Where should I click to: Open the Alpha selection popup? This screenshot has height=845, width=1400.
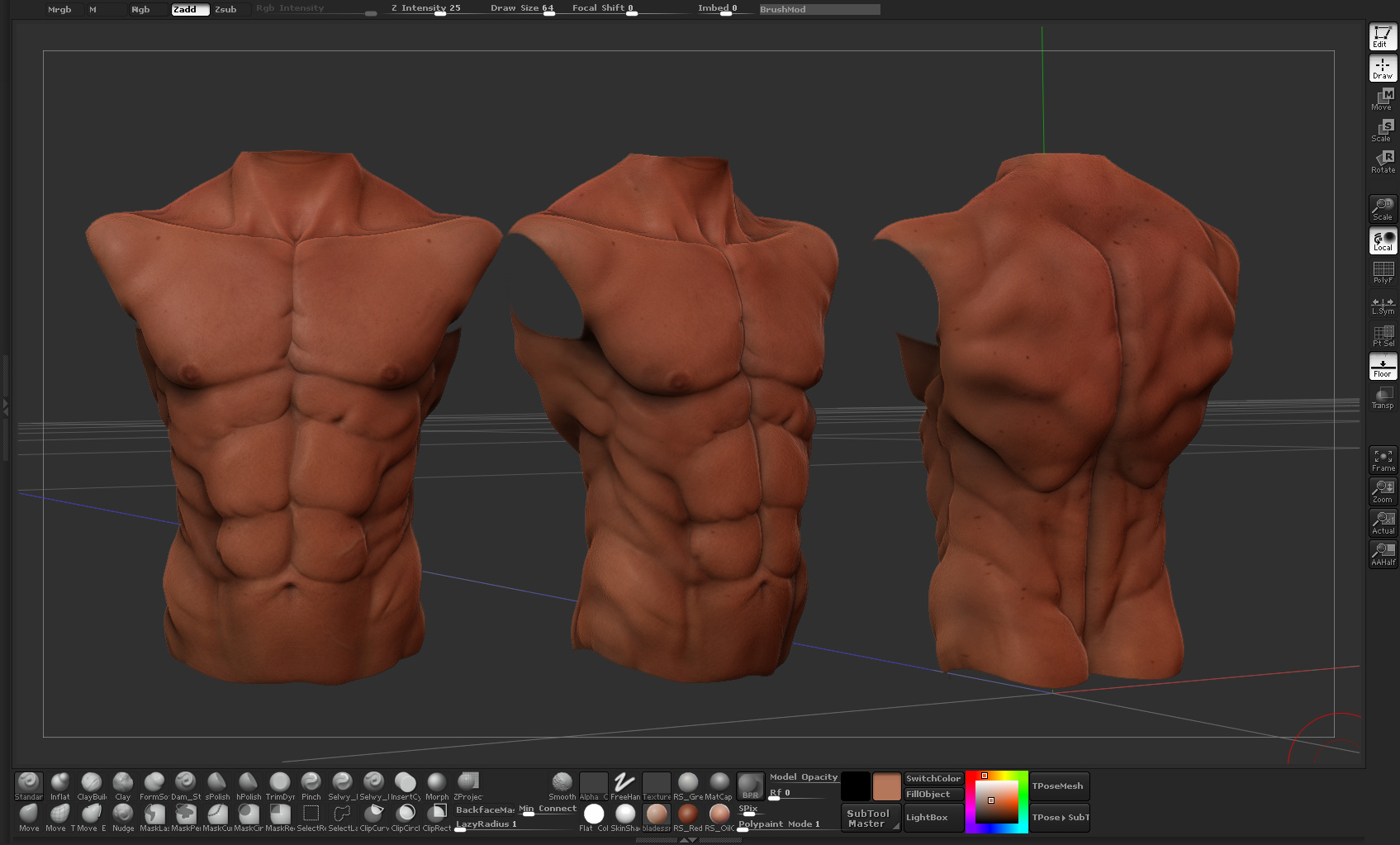click(594, 786)
